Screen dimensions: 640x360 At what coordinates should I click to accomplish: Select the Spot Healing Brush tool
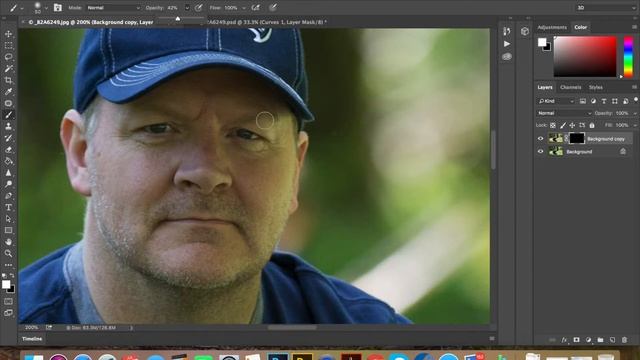(x=8, y=103)
